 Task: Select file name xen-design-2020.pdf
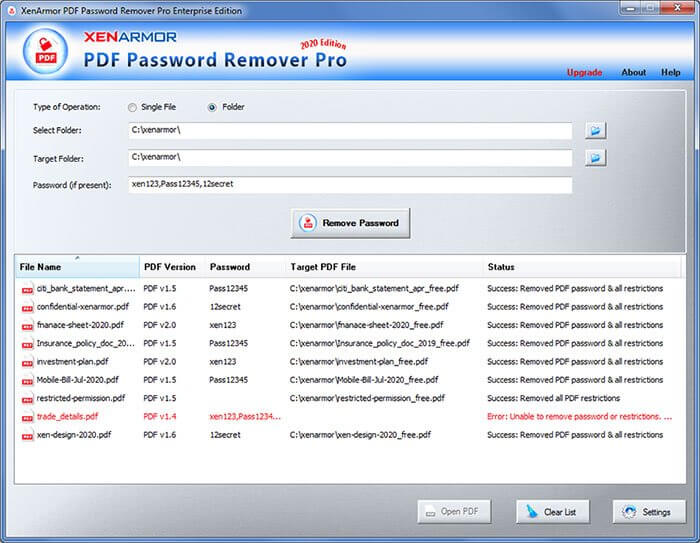point(74,435)
